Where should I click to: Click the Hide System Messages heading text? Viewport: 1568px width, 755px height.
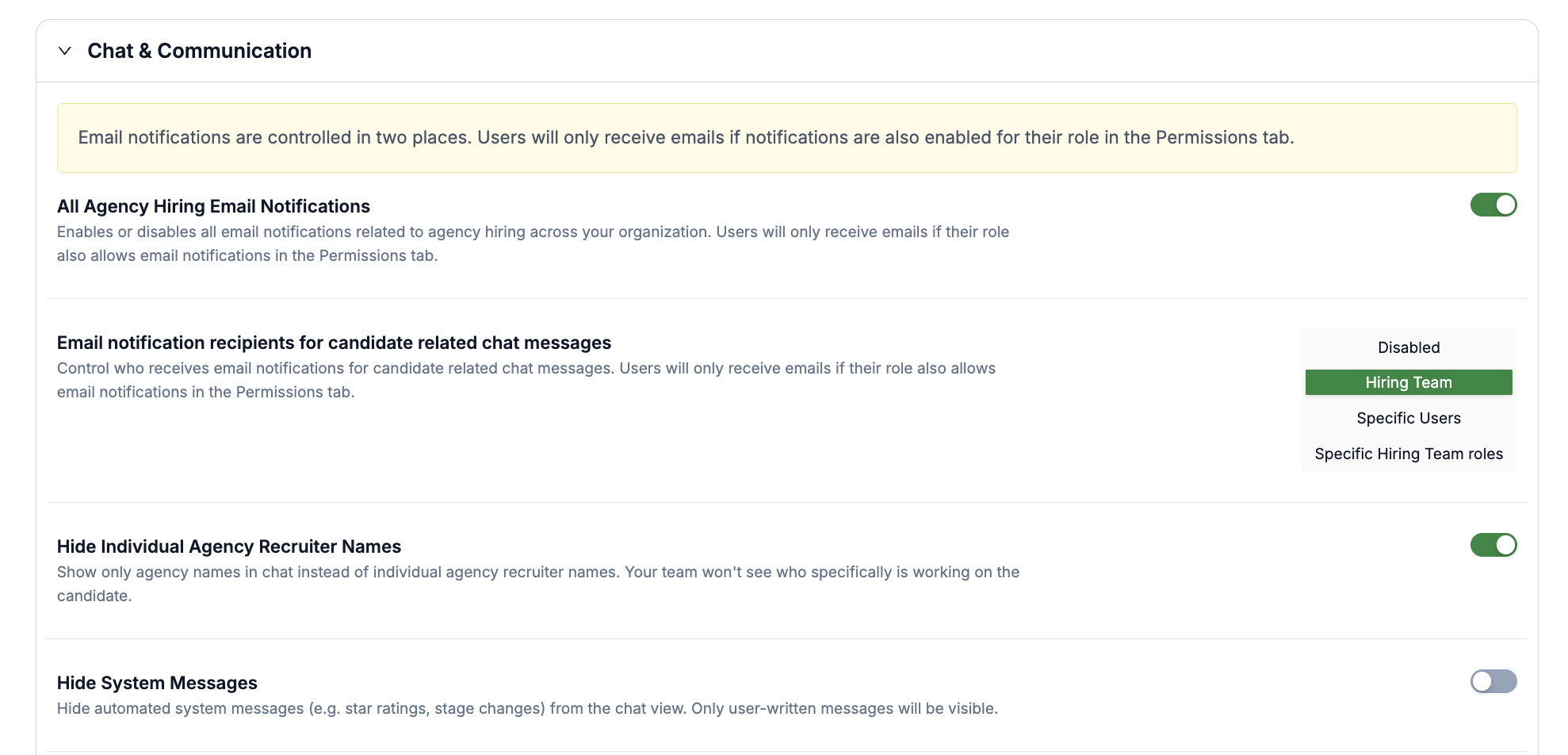(157, 683)
